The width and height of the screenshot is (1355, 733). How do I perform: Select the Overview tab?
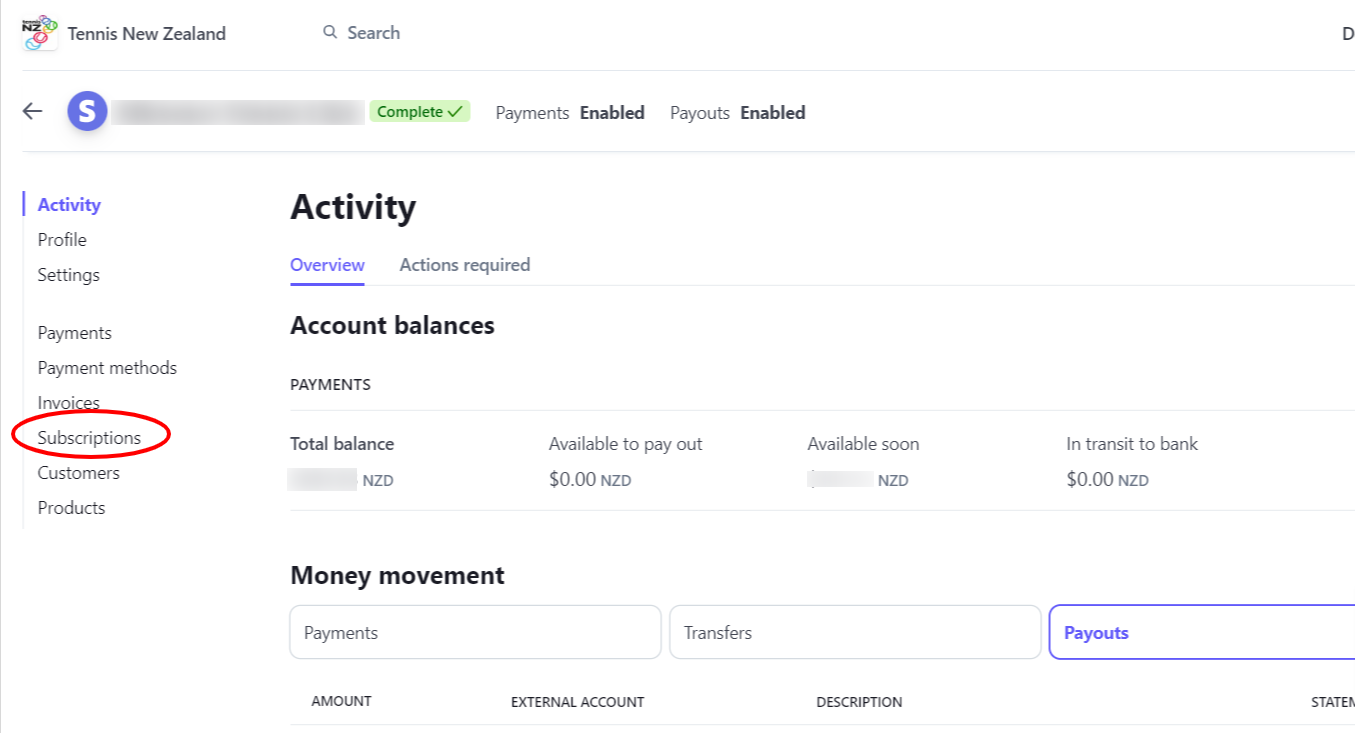(327, 265)
